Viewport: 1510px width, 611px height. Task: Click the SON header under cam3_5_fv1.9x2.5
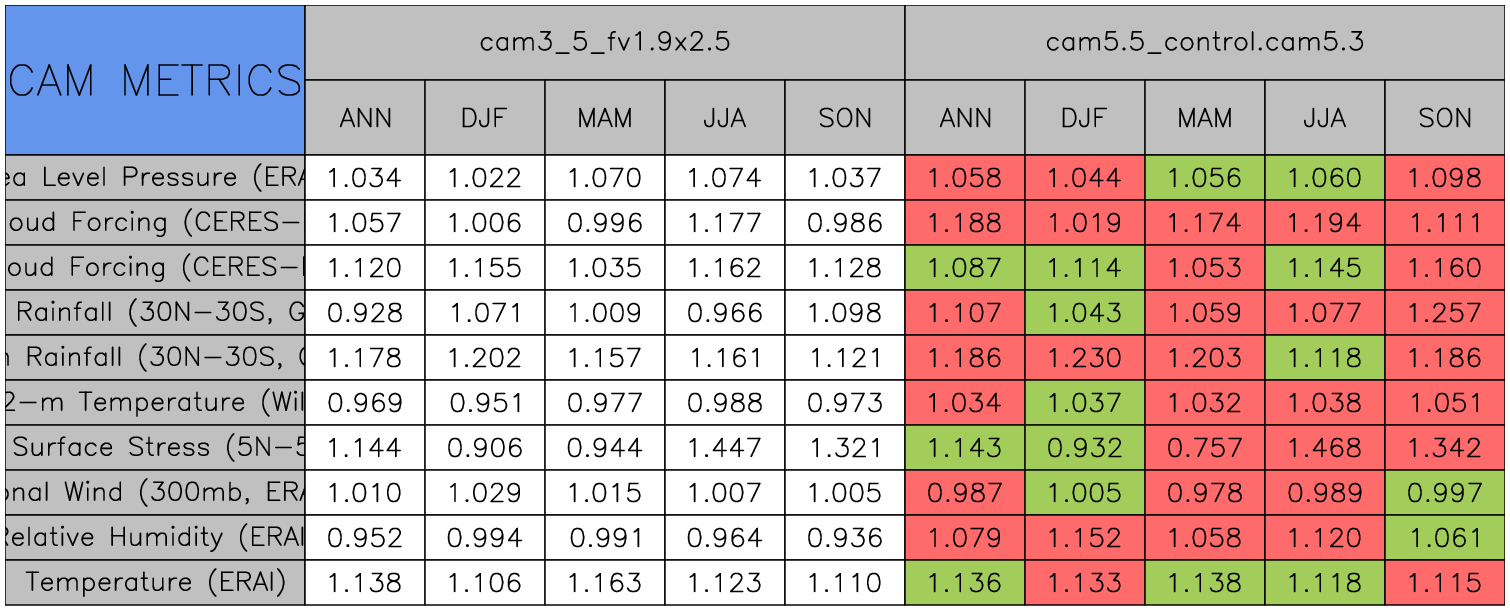[x=845, y=118]
